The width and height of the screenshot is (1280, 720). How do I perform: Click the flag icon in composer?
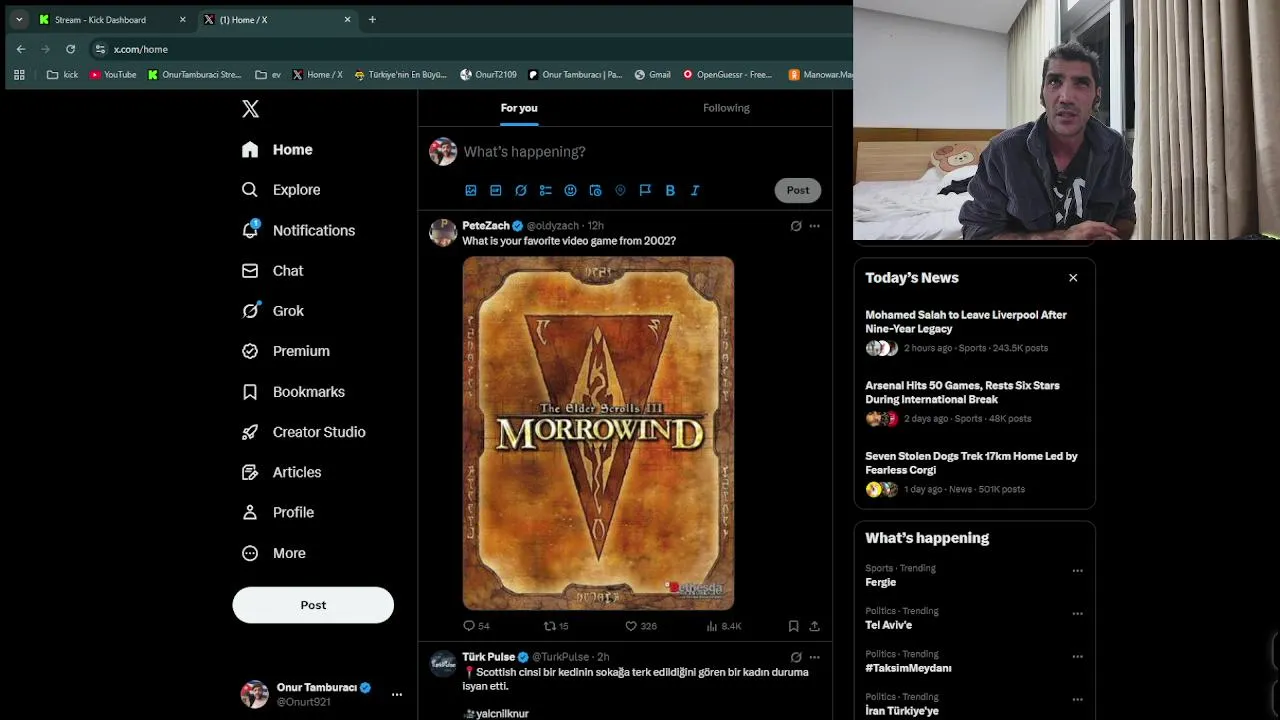click(645, 190)
